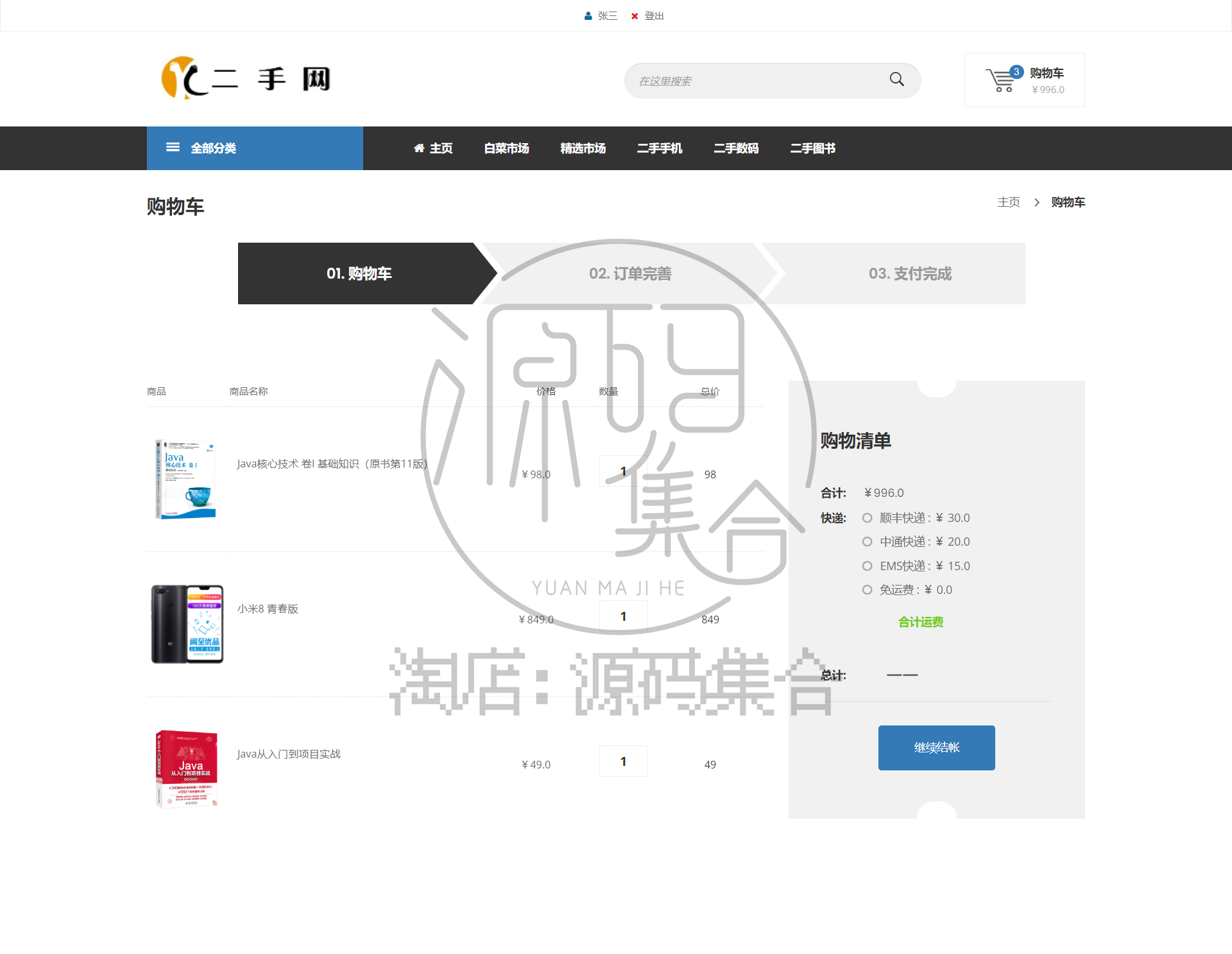Viewport: 1232px width, 954px height.
Task: Click the 02. 订单完善 step tab
Action: click(x=630, y=273)
